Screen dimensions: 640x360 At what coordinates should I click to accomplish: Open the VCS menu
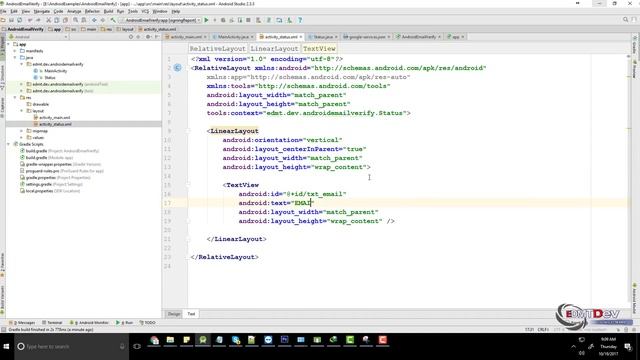(x=145, y=11)
